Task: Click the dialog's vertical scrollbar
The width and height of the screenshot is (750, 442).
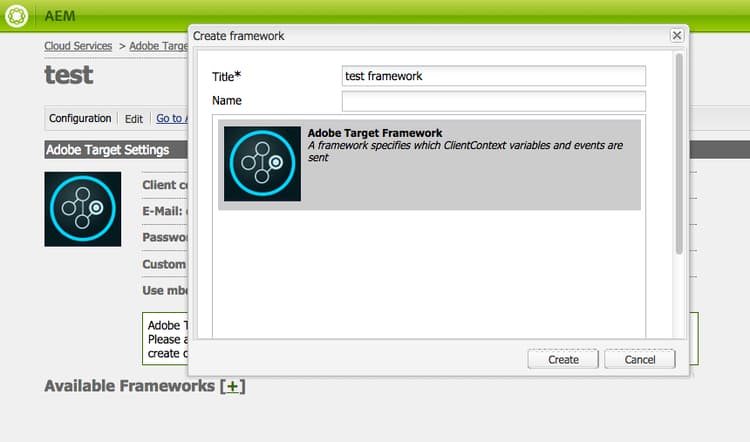Action: coord(679,153)
